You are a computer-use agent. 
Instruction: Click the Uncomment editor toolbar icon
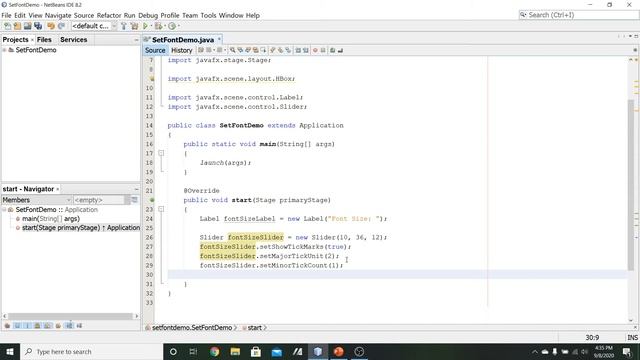point(340,50)
